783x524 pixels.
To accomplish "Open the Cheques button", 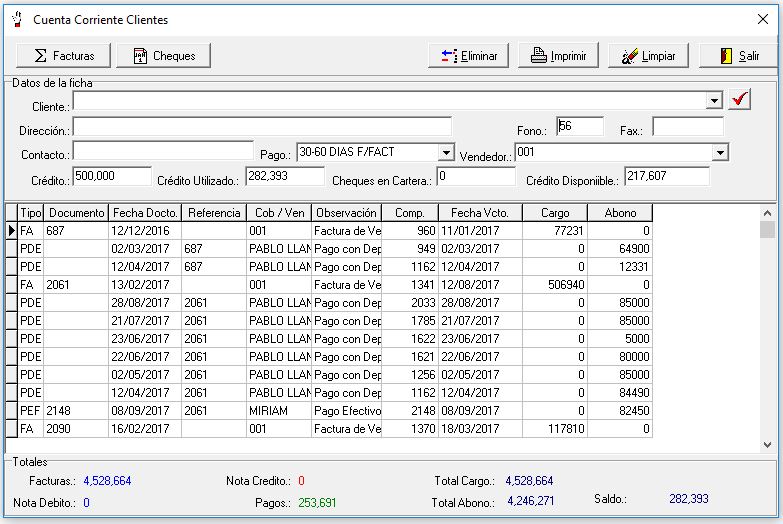I will click(x=163, y=56).
